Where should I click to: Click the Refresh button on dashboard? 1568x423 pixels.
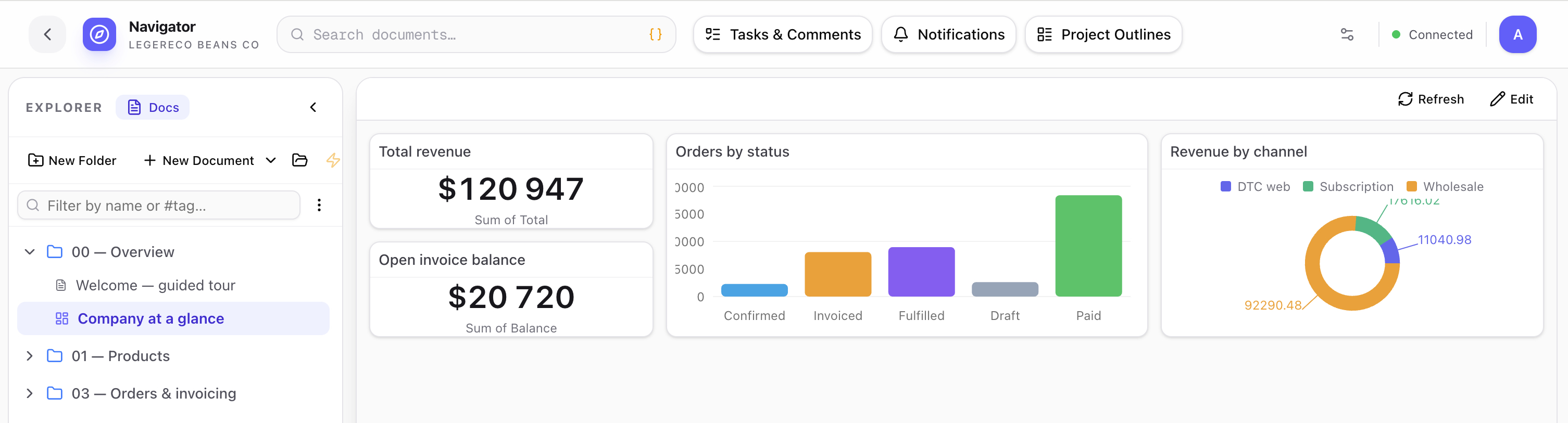(x=1431, y=99)
